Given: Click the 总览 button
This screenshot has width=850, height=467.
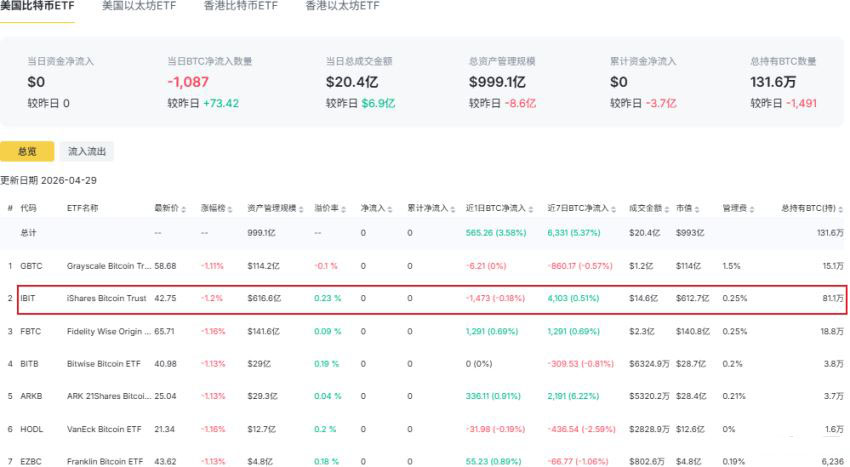Looking at the screenshot, I should coord(27,151).
